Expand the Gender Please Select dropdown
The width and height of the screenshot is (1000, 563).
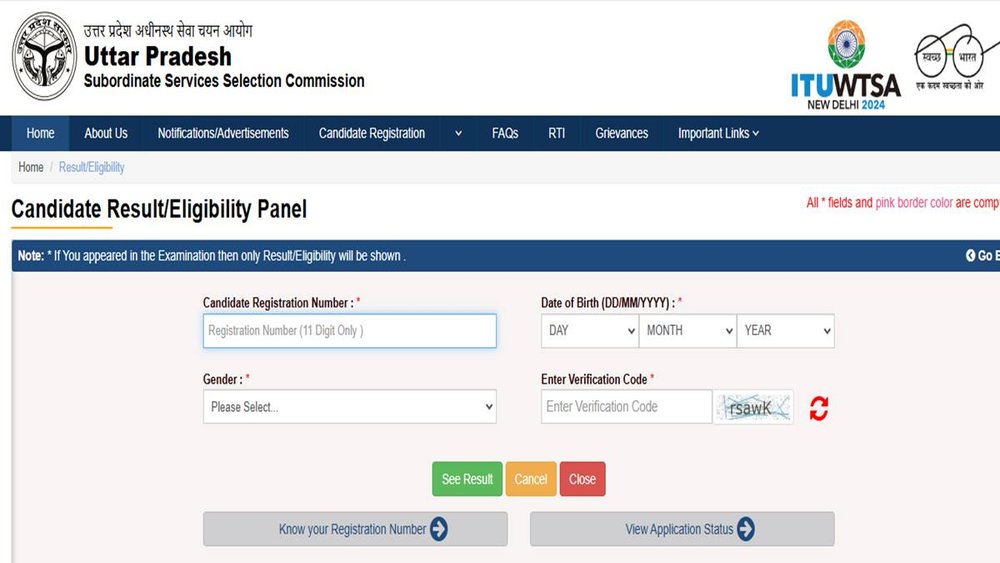point(349,407)
